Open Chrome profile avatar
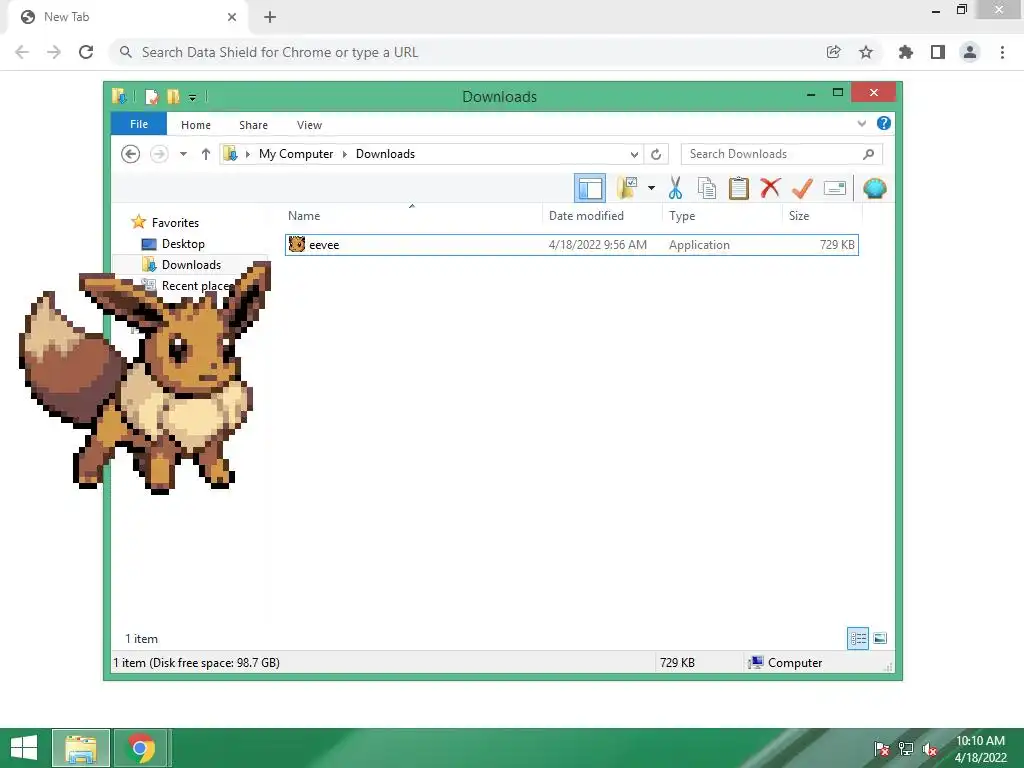 click(970, 52)
